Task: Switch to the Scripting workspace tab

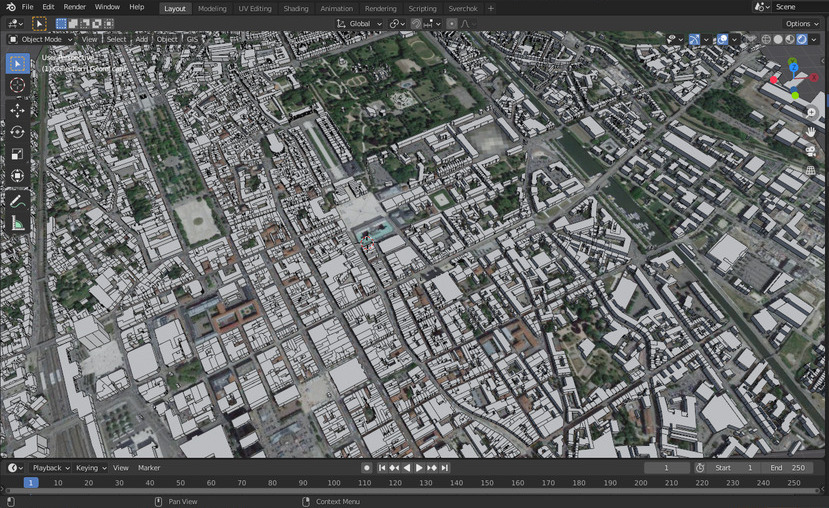Action: coord(422,8)
